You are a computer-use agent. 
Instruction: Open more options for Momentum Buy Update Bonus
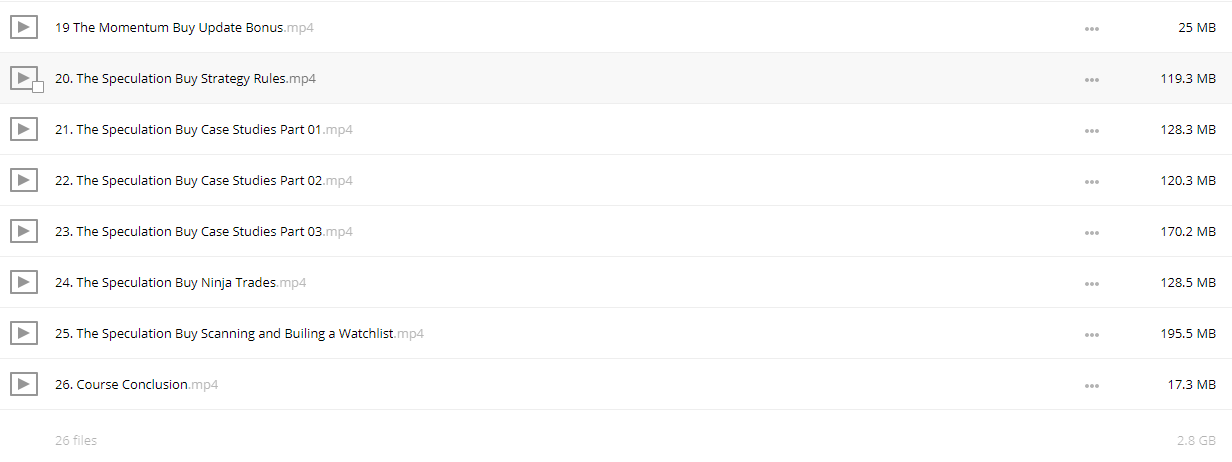[1092, 29]
